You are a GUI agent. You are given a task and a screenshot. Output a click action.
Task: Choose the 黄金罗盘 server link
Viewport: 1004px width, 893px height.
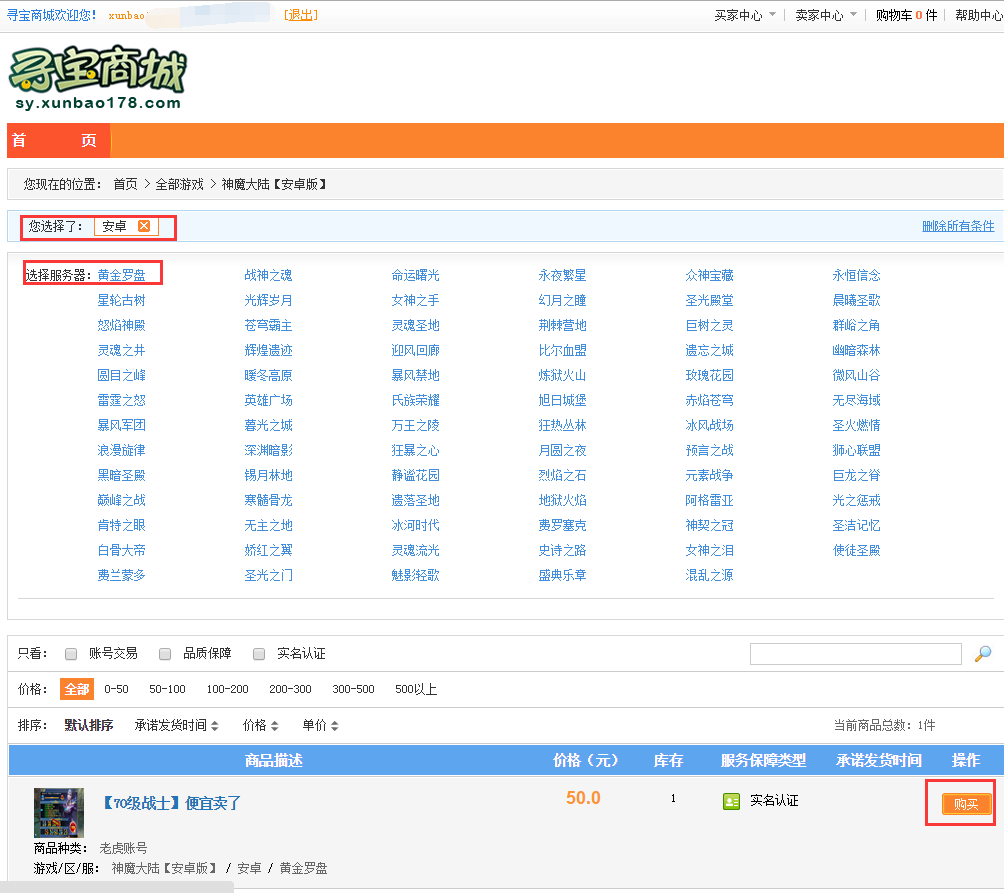tap(121, 275)
